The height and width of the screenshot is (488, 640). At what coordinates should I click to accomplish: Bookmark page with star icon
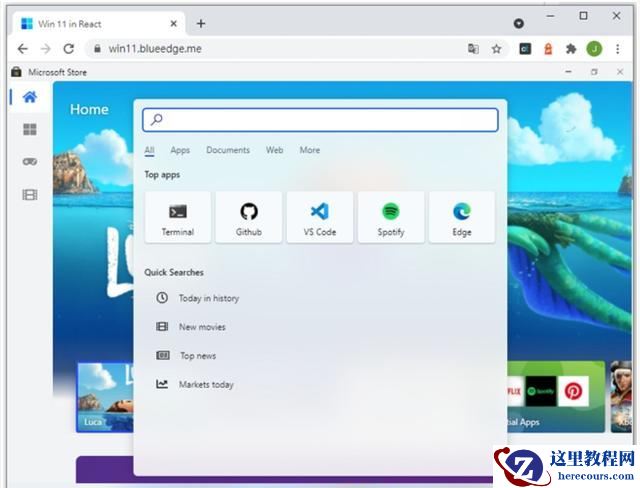496,49
